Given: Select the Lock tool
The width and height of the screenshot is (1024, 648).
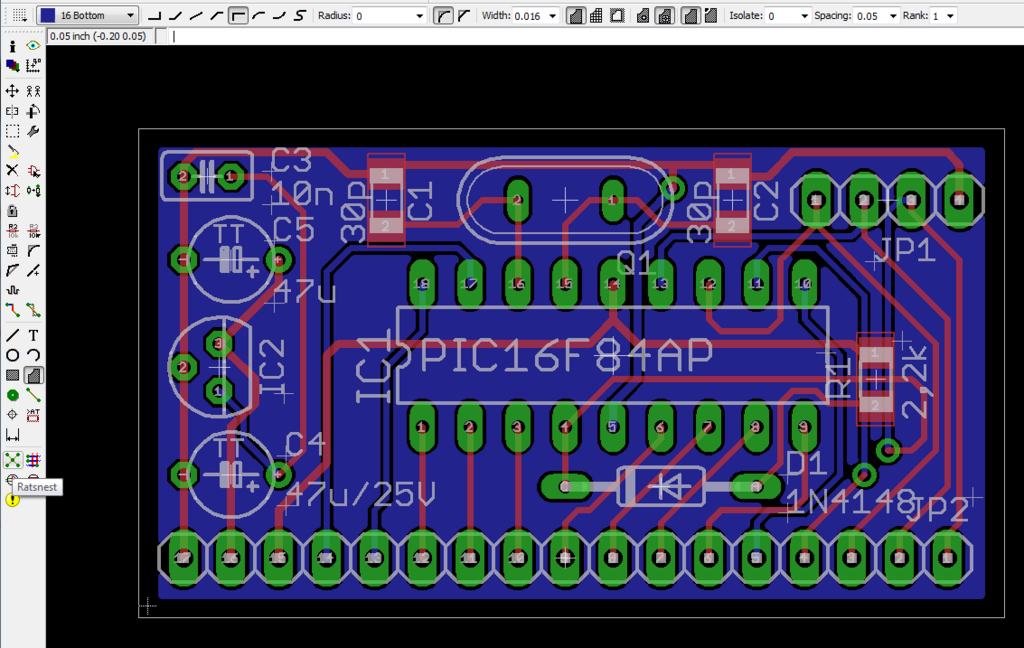Looking at the screenshot, I should 12,211.
